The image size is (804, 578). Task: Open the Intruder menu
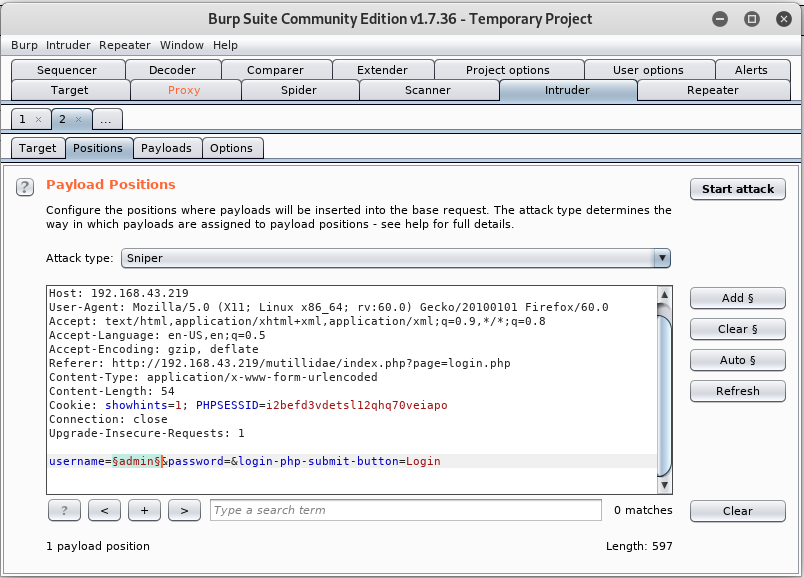point(68,45)
